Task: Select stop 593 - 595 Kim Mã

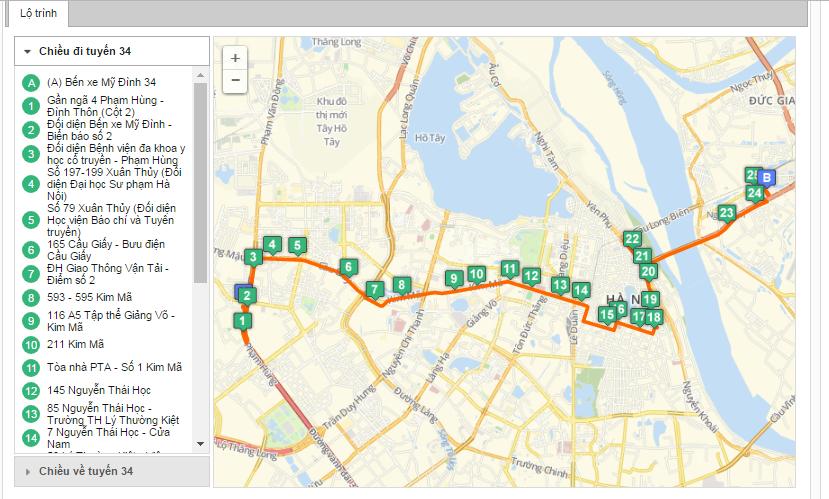Action: tap(89, 297)
